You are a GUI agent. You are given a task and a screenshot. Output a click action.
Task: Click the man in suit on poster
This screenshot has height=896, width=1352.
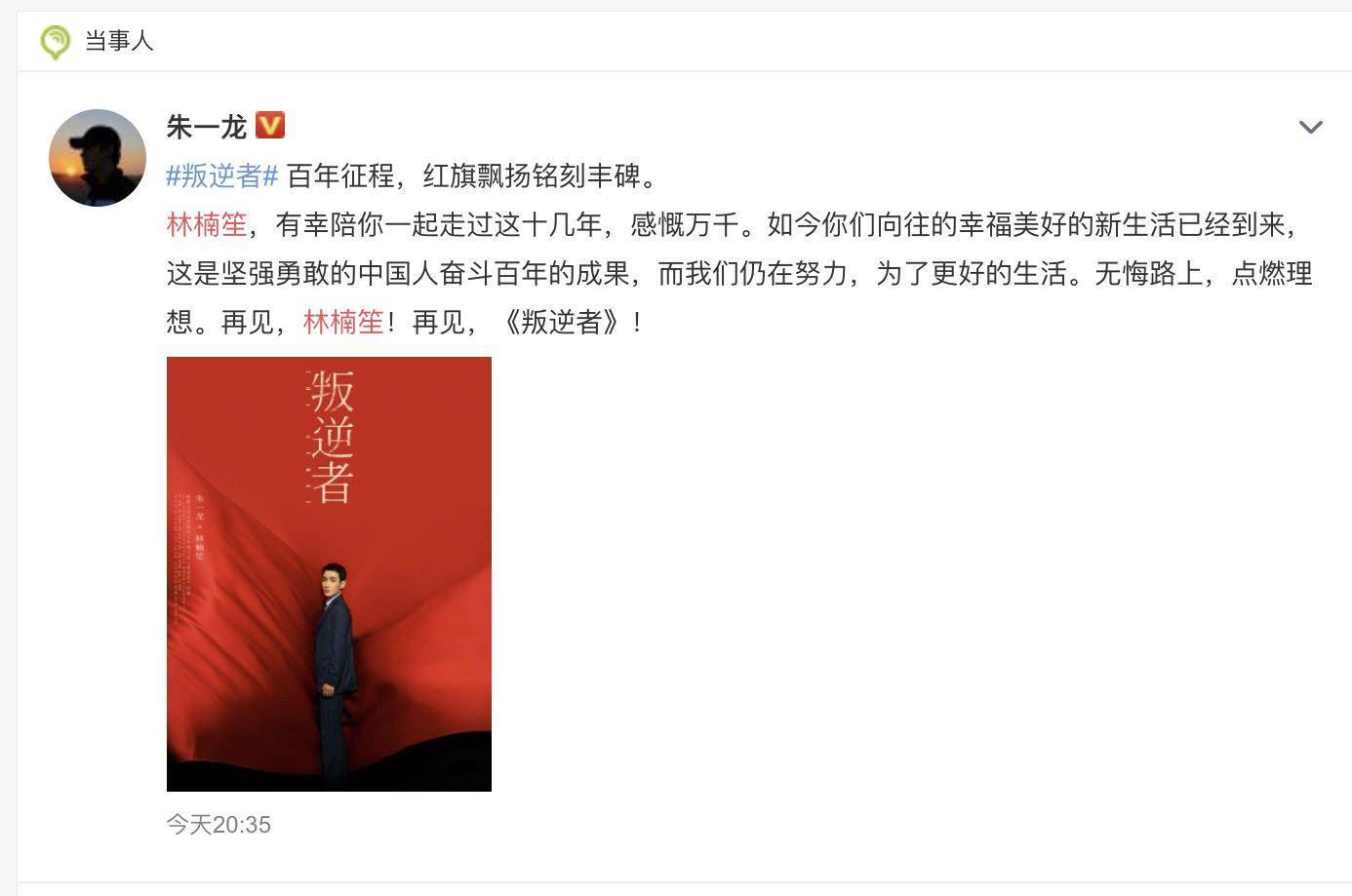click(335, 673)
